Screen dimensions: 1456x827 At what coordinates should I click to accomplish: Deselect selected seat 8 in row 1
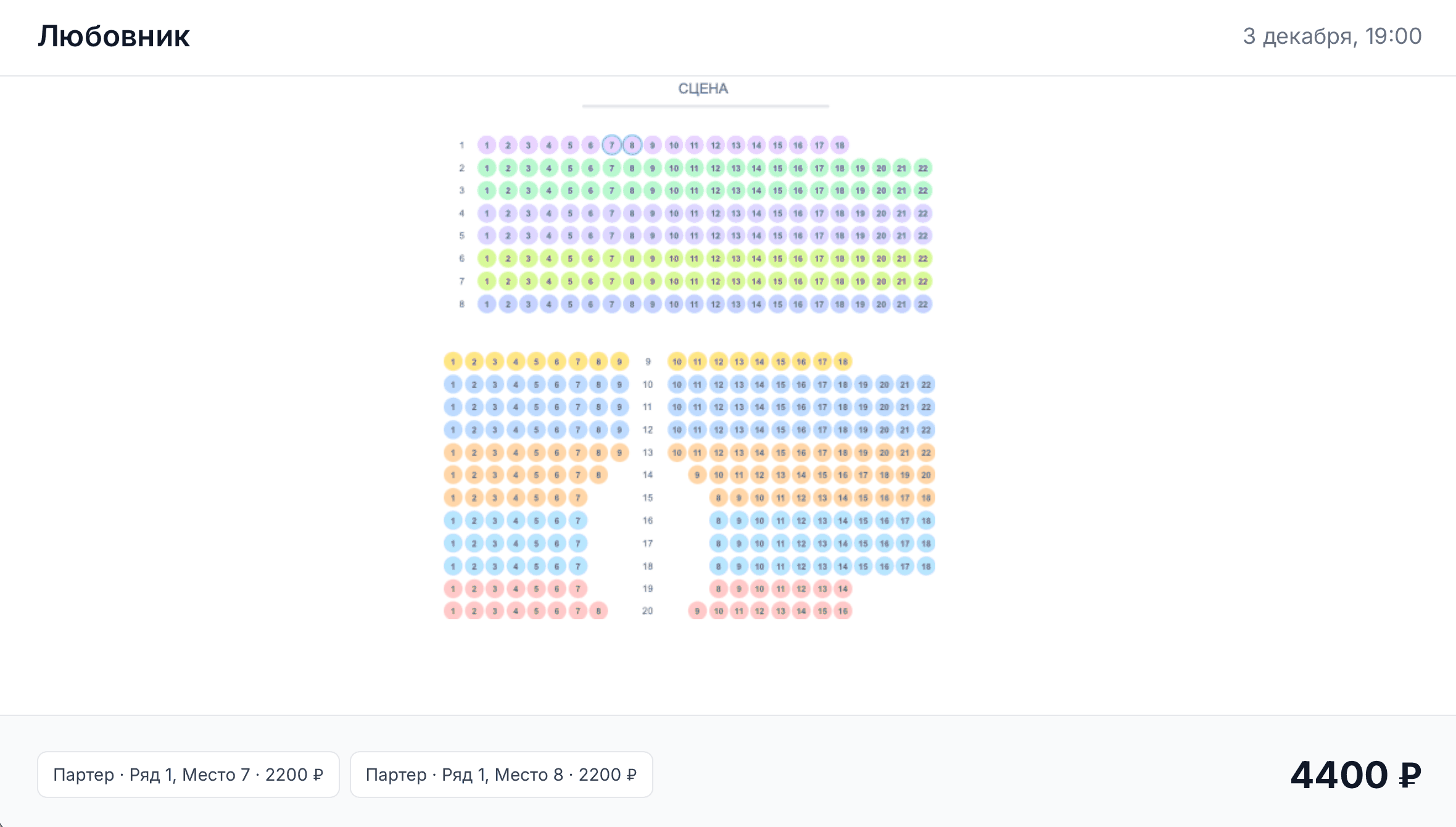(x=632, y=145)
